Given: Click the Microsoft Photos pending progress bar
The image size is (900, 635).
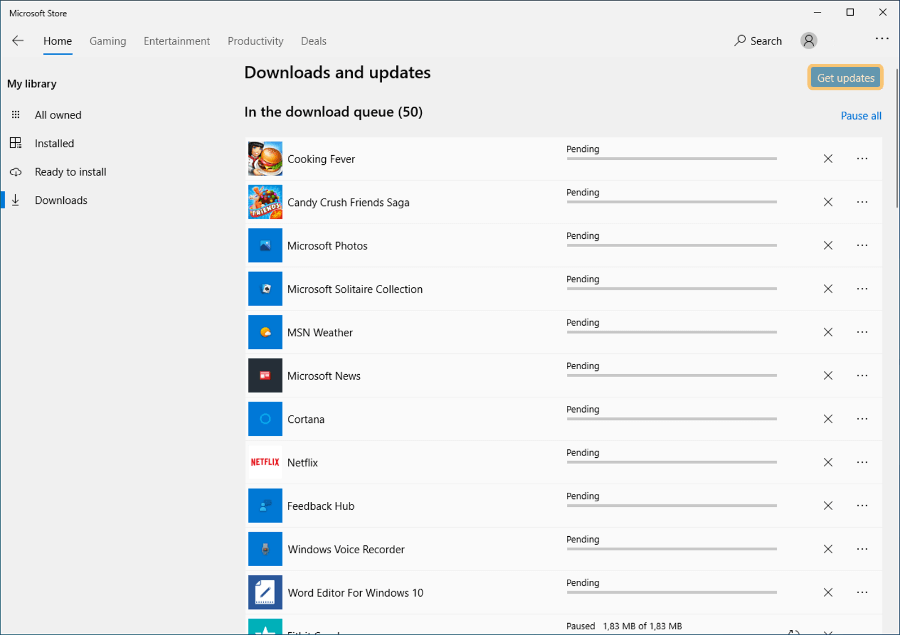Looking at the screenshot, I should tap(672, 245).
